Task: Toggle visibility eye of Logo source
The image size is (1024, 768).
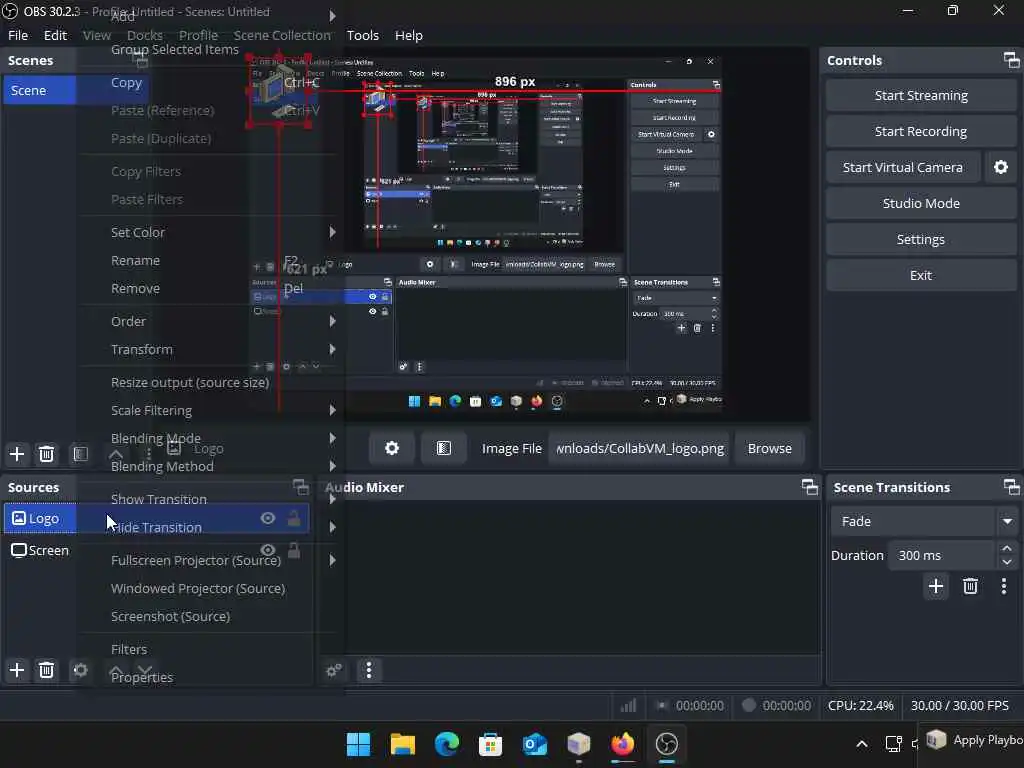Action: click(x=268, y=518)
